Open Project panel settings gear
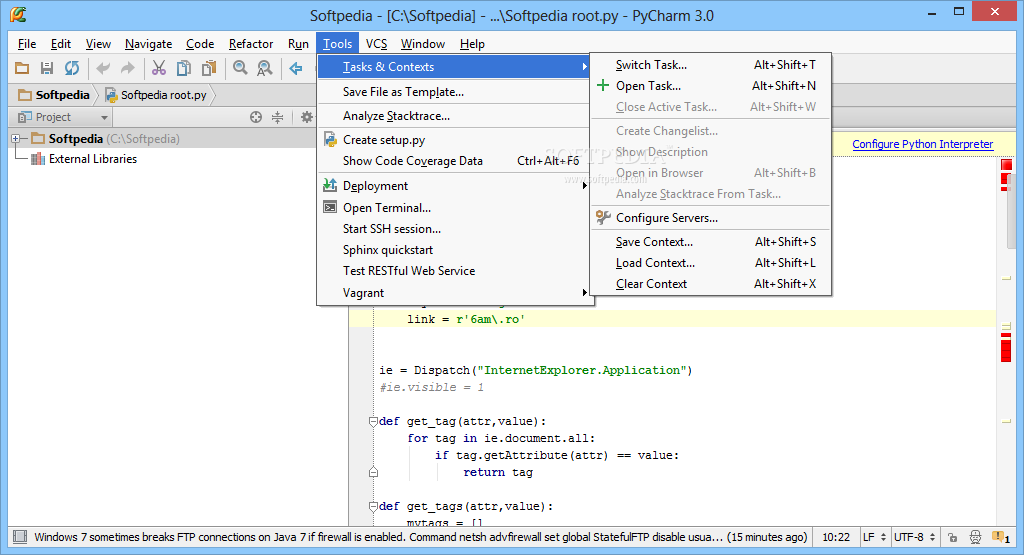The width and height of the screenshot is (1024, 555). (306, 117)
